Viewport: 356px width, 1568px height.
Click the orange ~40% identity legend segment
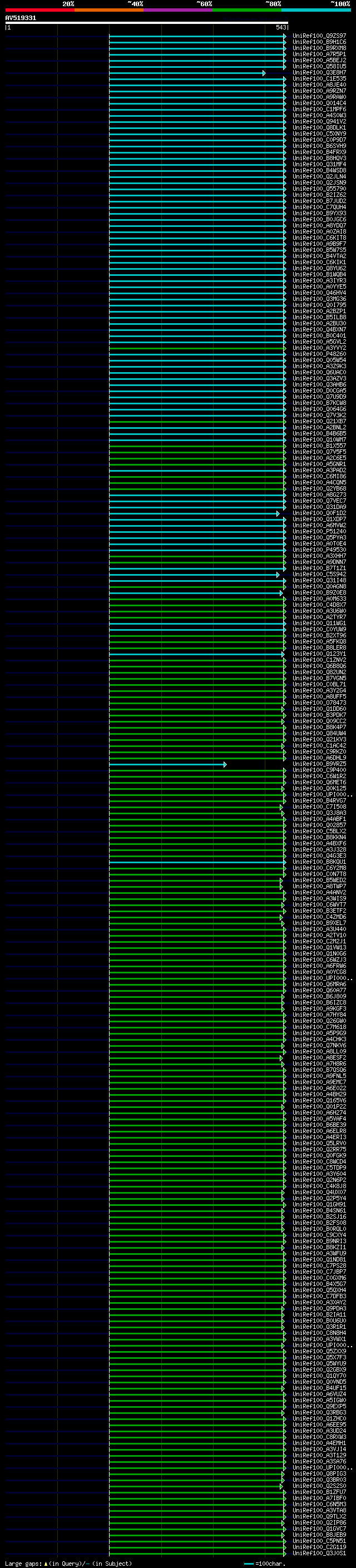pyautogui.click(x=110, y=10)
